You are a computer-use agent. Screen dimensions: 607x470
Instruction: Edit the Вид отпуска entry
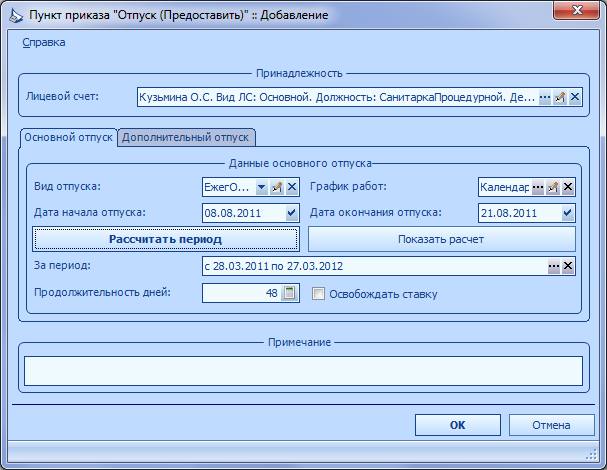(x=276, y=187)
